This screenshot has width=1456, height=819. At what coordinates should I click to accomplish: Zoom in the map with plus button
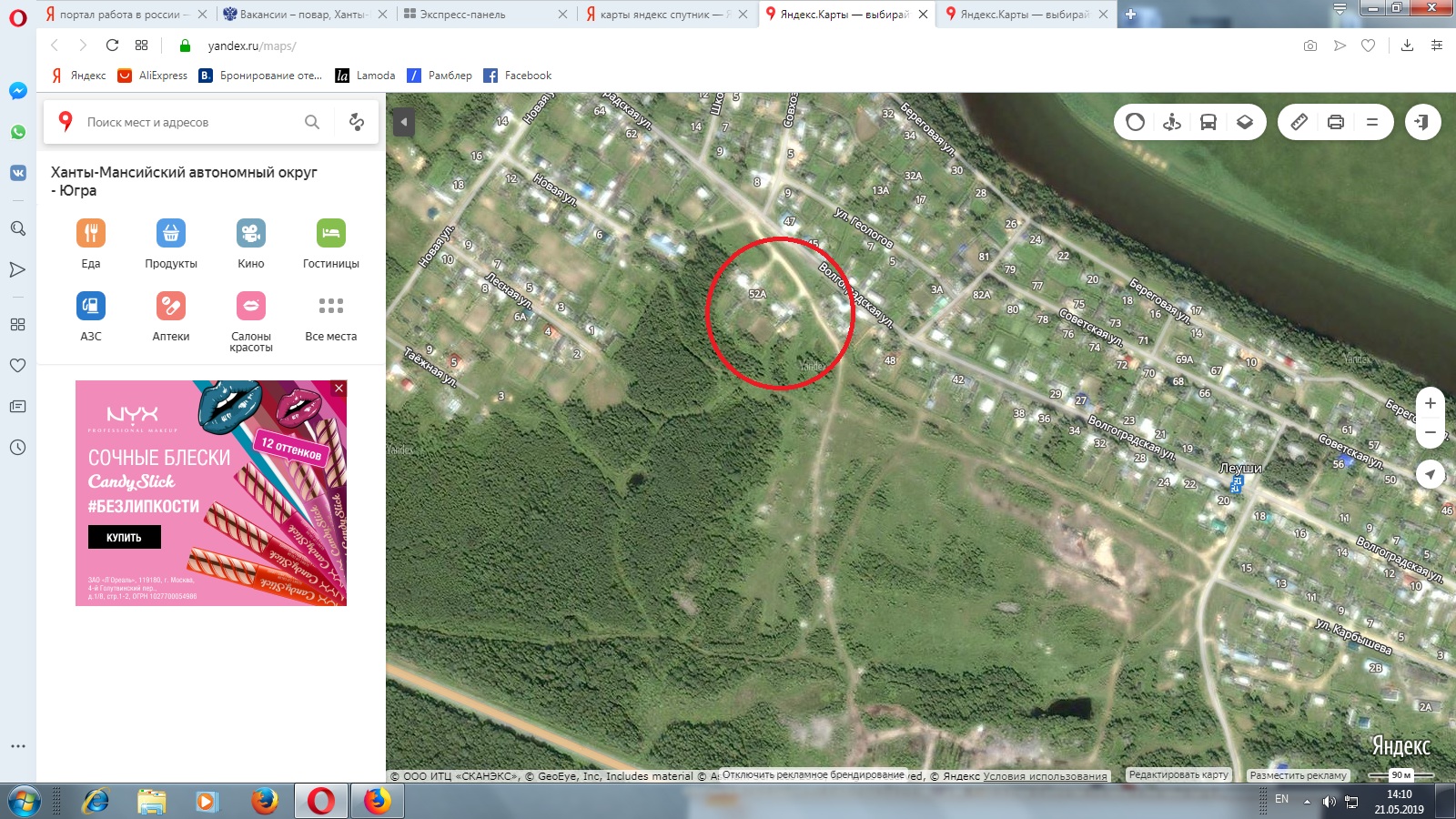[1431, 403]
